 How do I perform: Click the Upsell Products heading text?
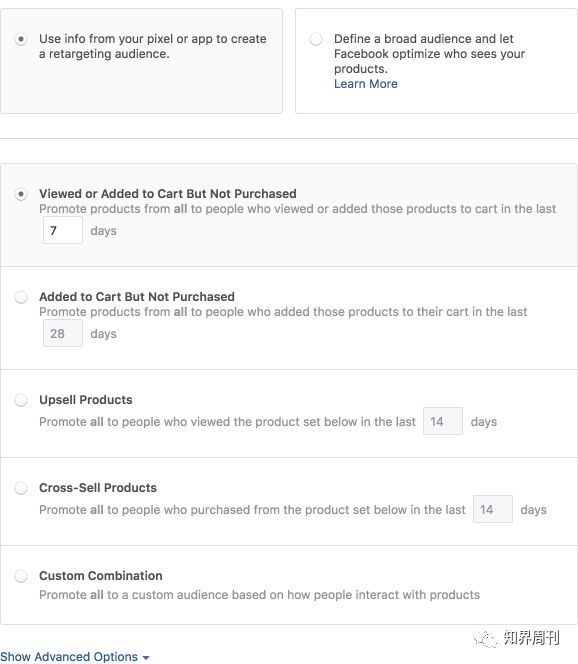[x=86, y=400]
